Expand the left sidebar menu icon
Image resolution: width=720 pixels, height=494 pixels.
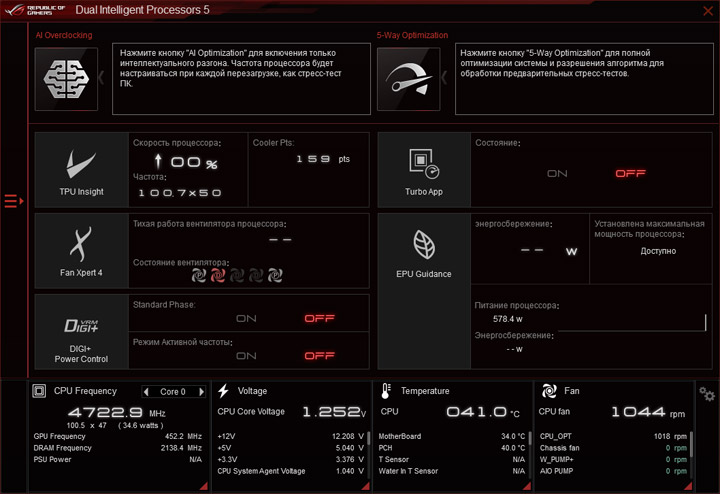(x=14, y=201)
